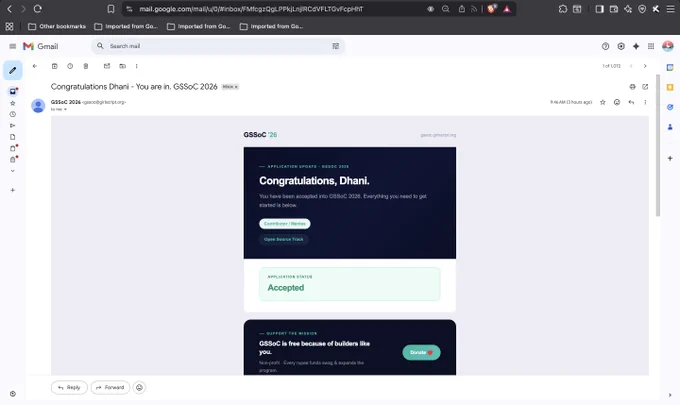680x405 pixels.
Task: Open Gmail support help icon
Action: 605,46
